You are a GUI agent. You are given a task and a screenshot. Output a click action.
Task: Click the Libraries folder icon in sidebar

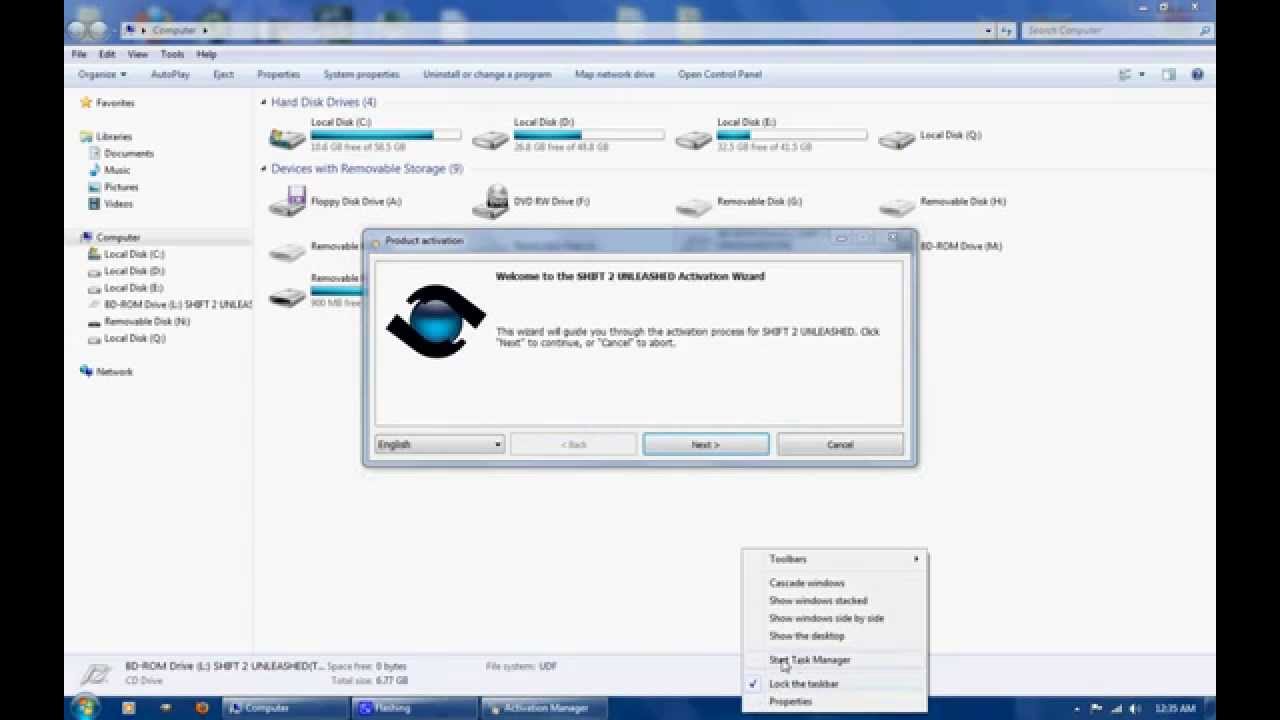tap(86, 136)
